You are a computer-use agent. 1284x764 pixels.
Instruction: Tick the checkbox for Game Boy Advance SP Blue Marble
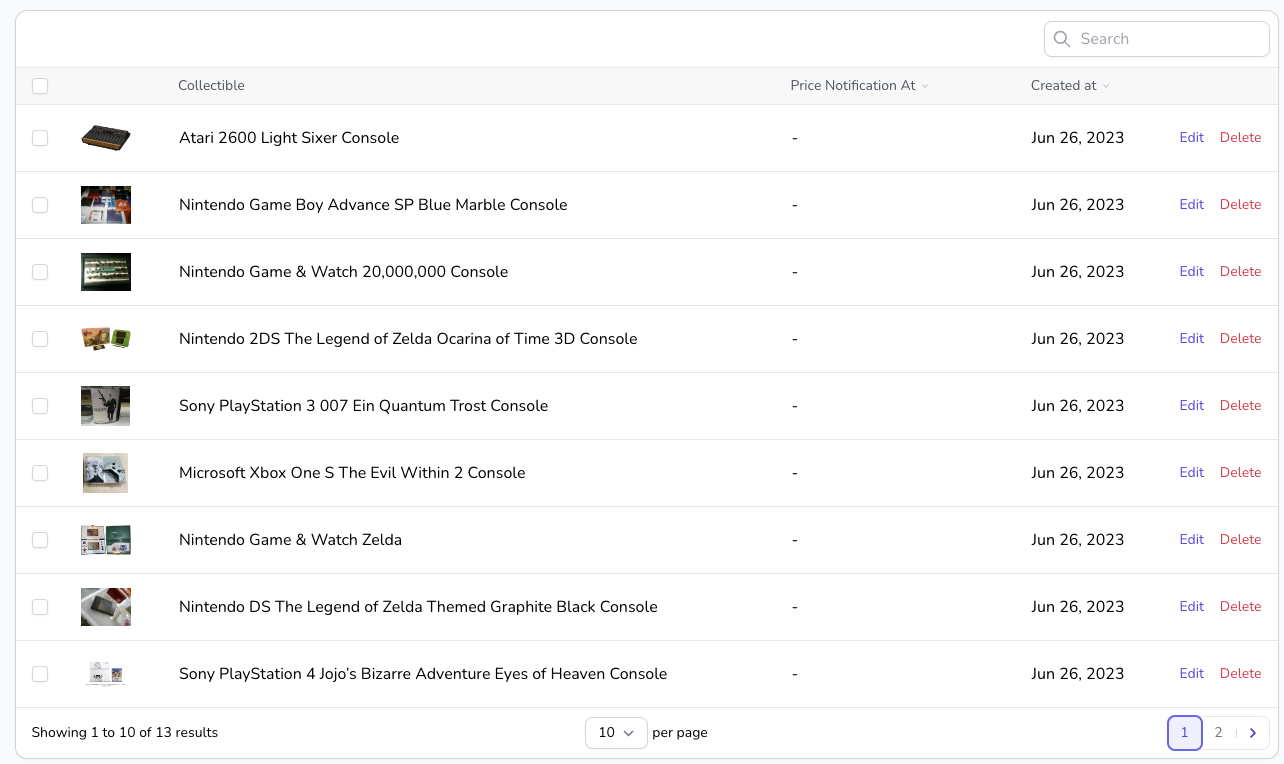click(x=40, y=205)
